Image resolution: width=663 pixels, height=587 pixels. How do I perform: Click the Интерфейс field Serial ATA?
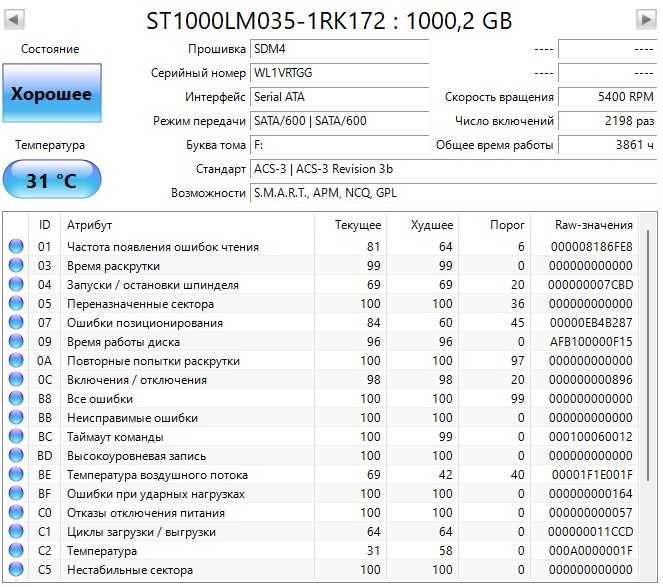tap(340, 97)
